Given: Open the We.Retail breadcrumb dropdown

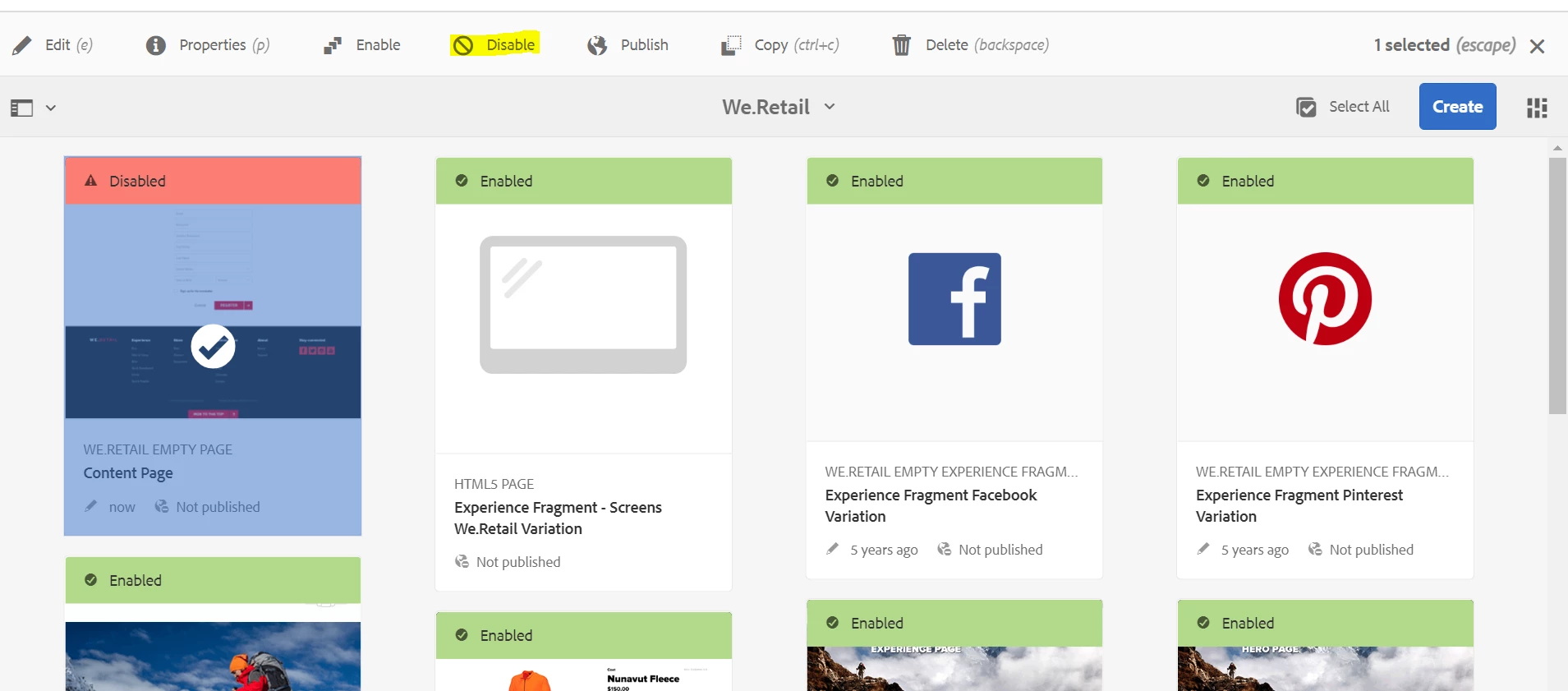Looking at the screenshot, I should pyautogui.click(x=779, y=107).
